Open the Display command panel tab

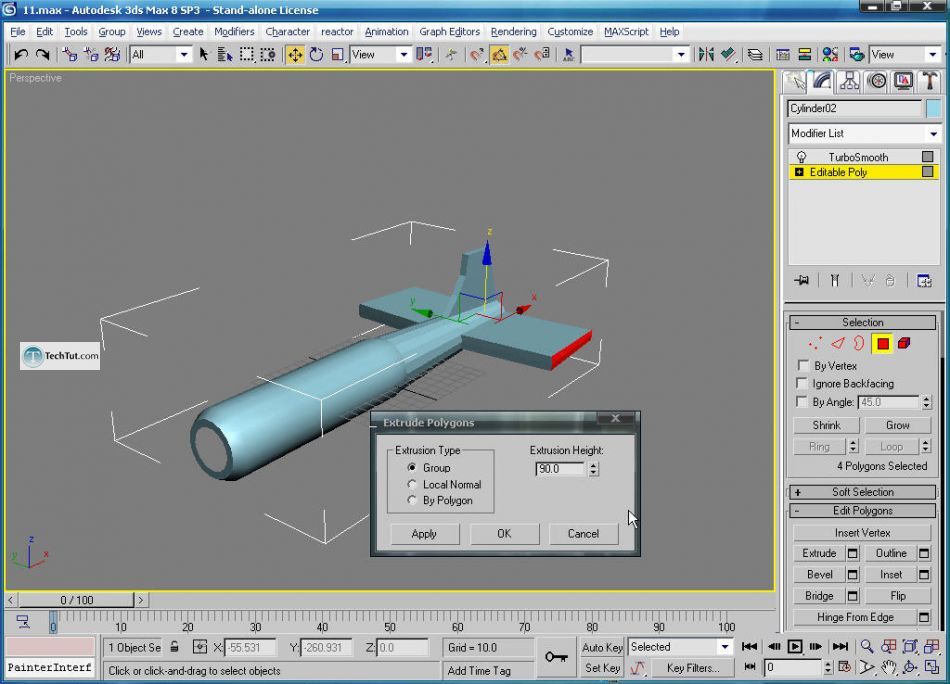coord(903,81)
